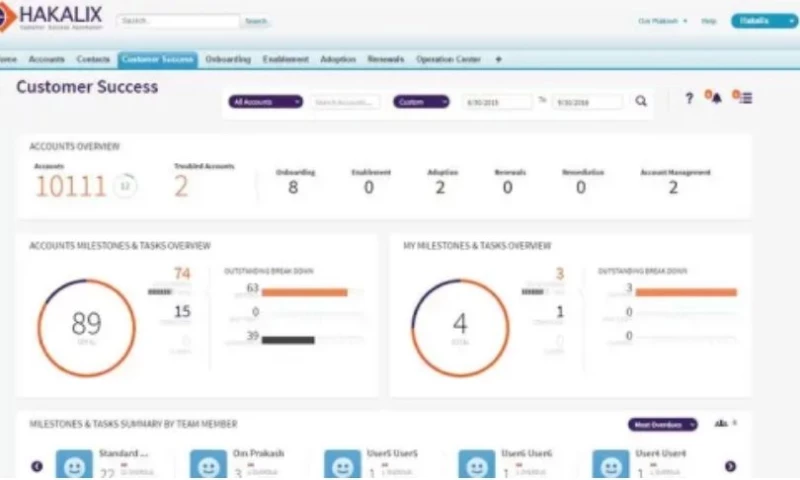The image size is (800, 480).
Task: Add a new tab with the plus icon
Action: tap(499, 59)
